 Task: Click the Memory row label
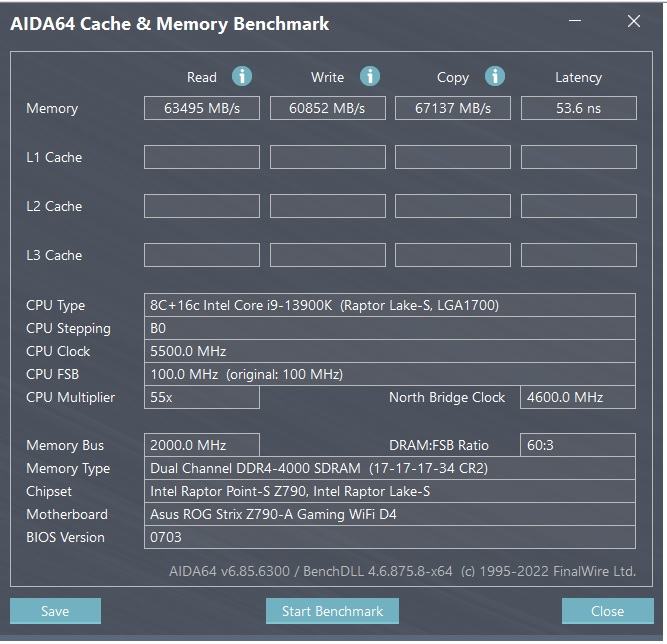click(52, 108)
